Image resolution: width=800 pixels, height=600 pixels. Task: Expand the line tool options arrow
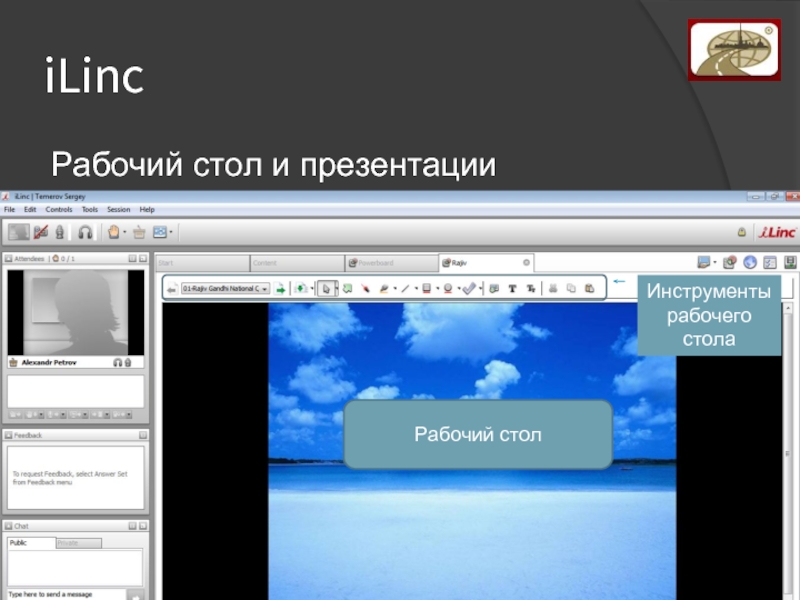(416, 289)
